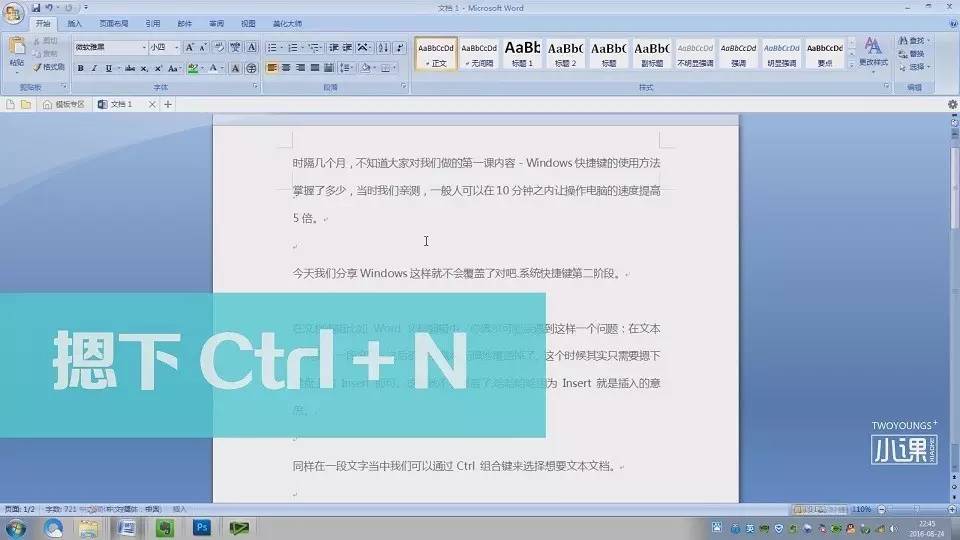Clear text formatting
The image size is (960, 540).
(219, 47)
